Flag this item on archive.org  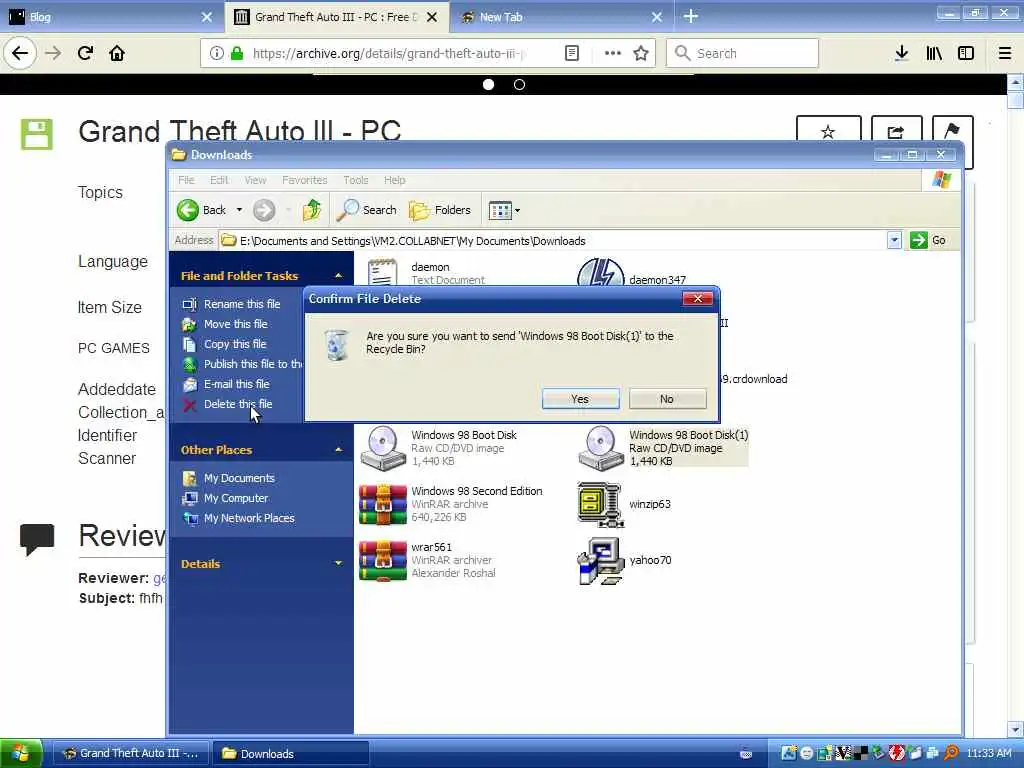(952, 133)
